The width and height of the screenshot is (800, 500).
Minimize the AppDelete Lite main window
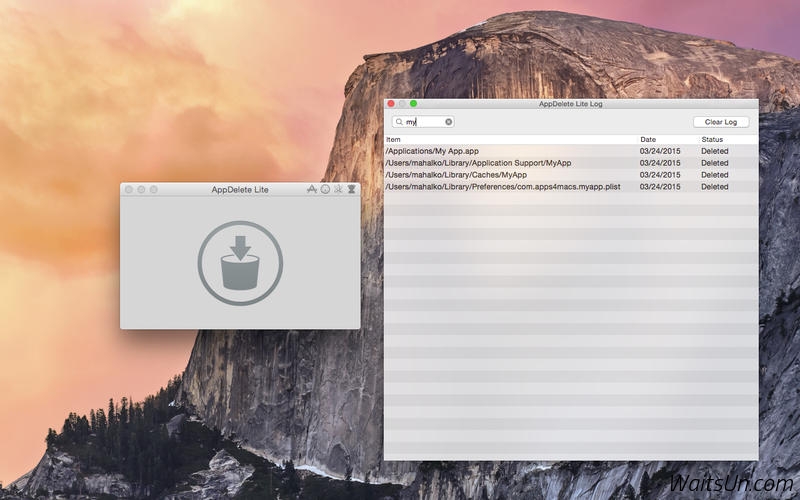[141, 189]
